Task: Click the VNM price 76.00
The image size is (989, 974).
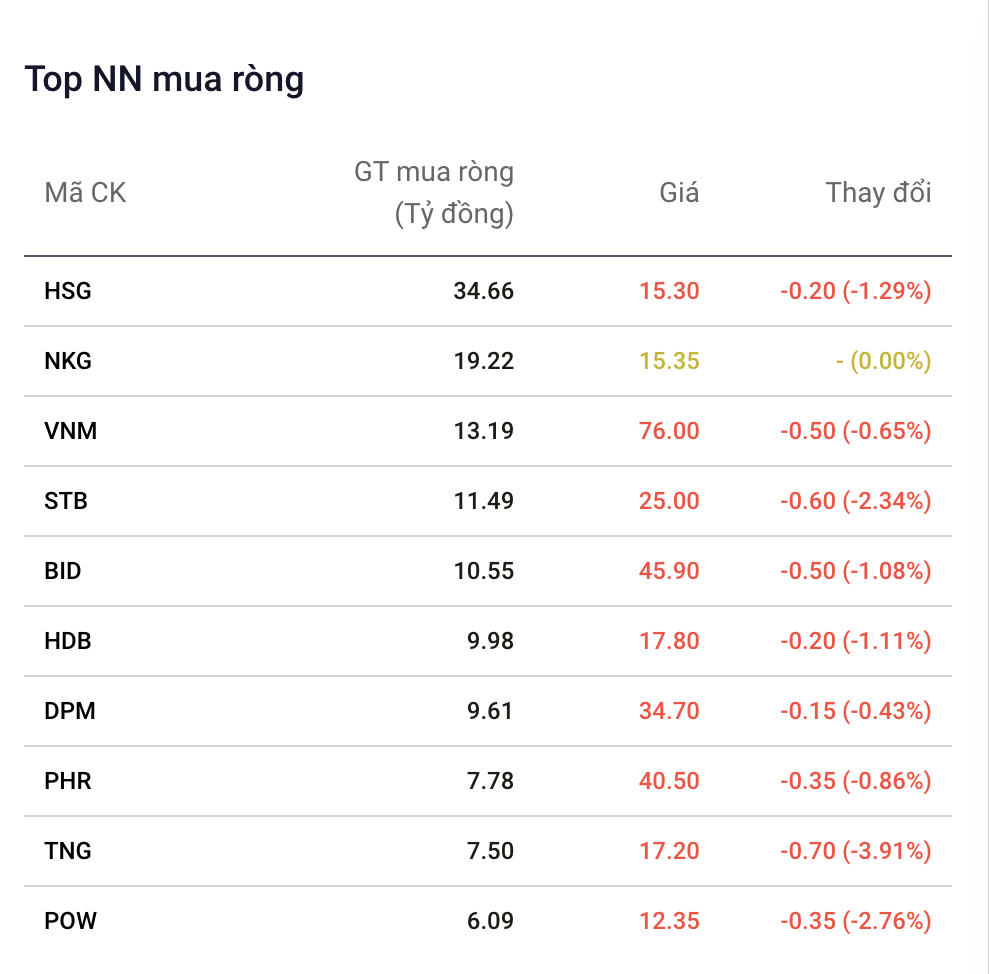Action: [x=669, y=431]
